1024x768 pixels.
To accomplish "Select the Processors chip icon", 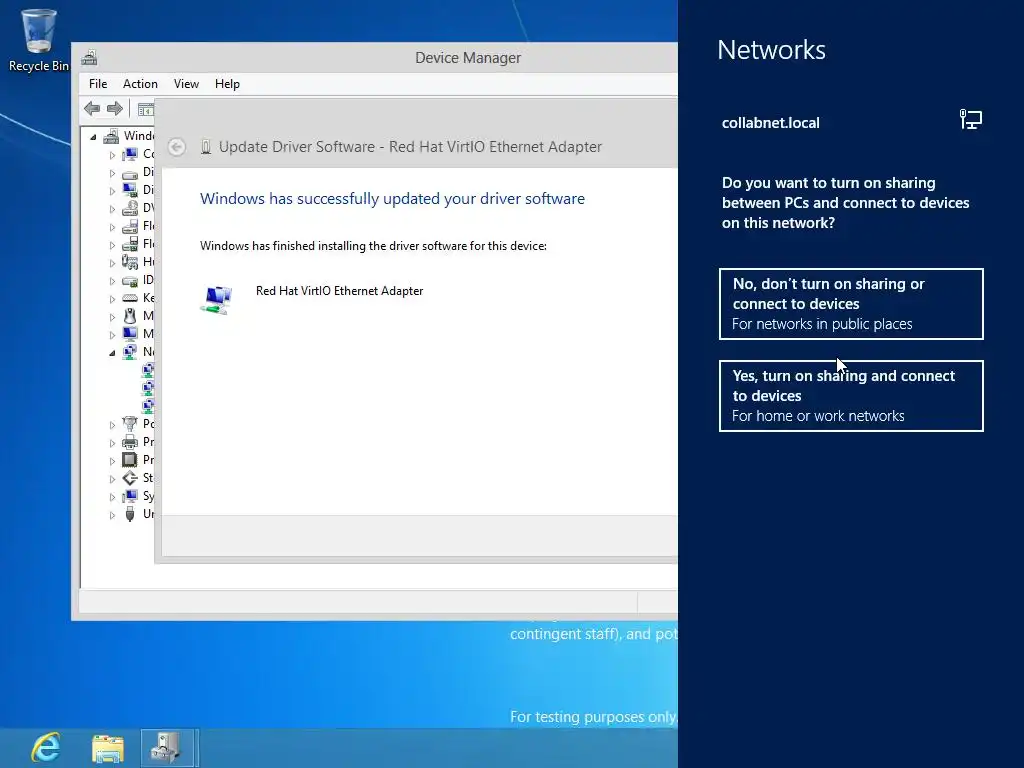I will (130, 460).
